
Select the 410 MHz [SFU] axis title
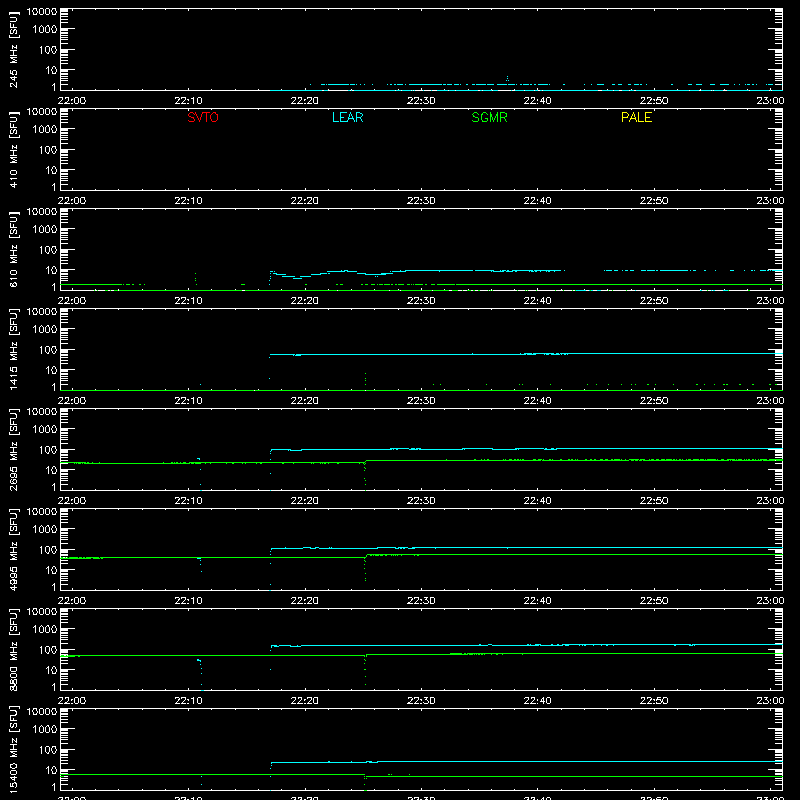tap(14, 150)
